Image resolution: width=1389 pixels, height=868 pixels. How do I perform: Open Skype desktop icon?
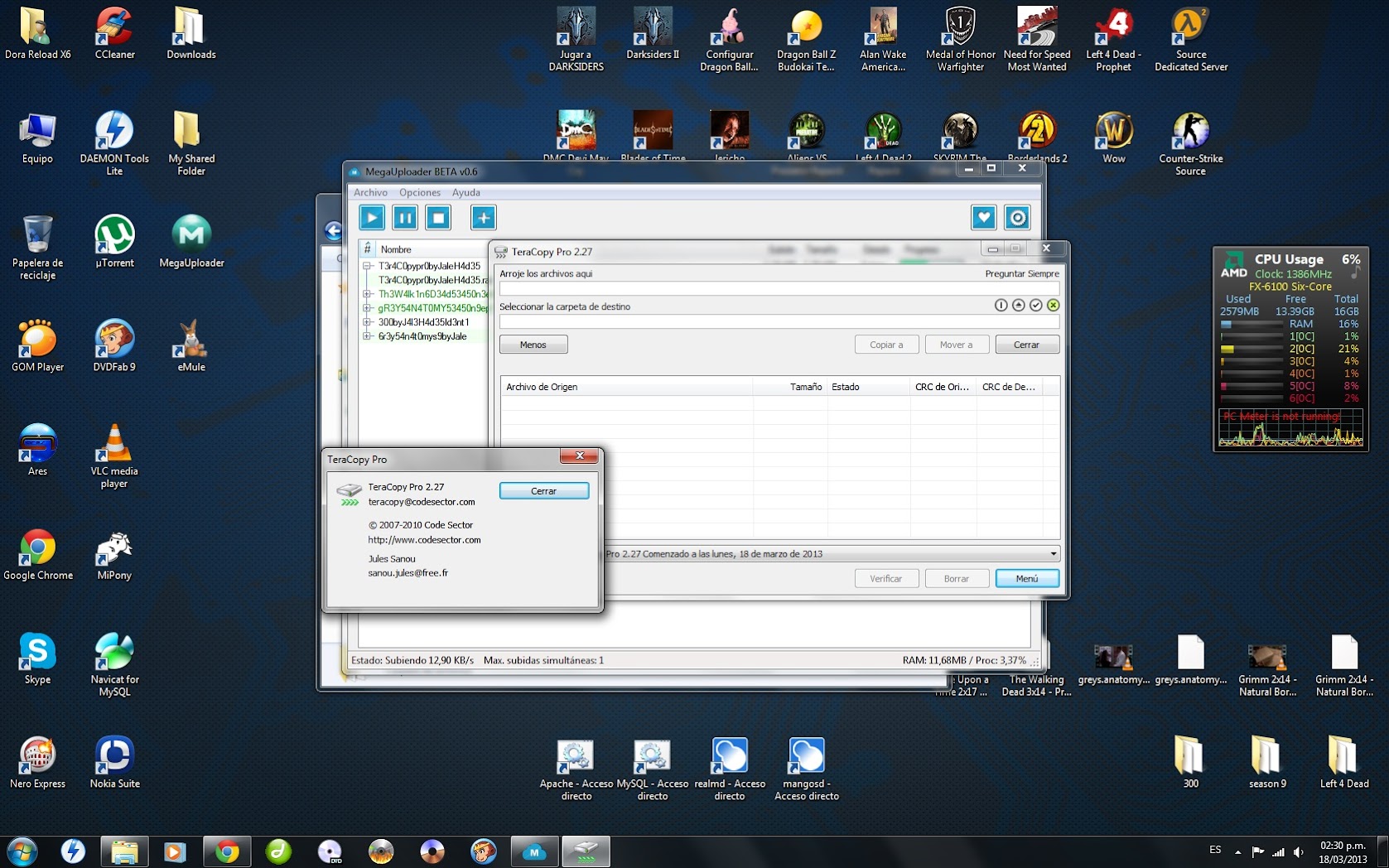(37, 658)
